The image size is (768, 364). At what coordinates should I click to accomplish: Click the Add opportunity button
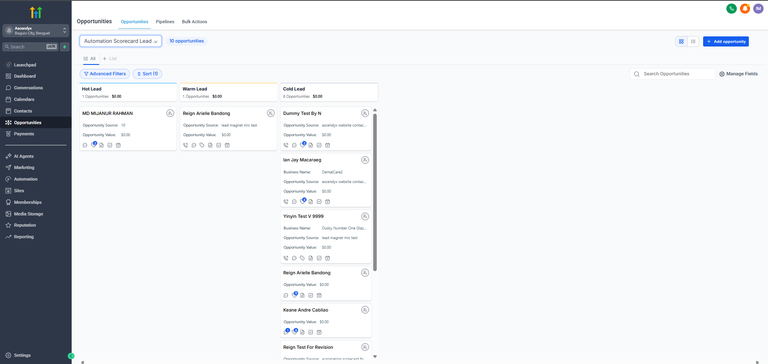pyautogui.click(x=726, y=42)
